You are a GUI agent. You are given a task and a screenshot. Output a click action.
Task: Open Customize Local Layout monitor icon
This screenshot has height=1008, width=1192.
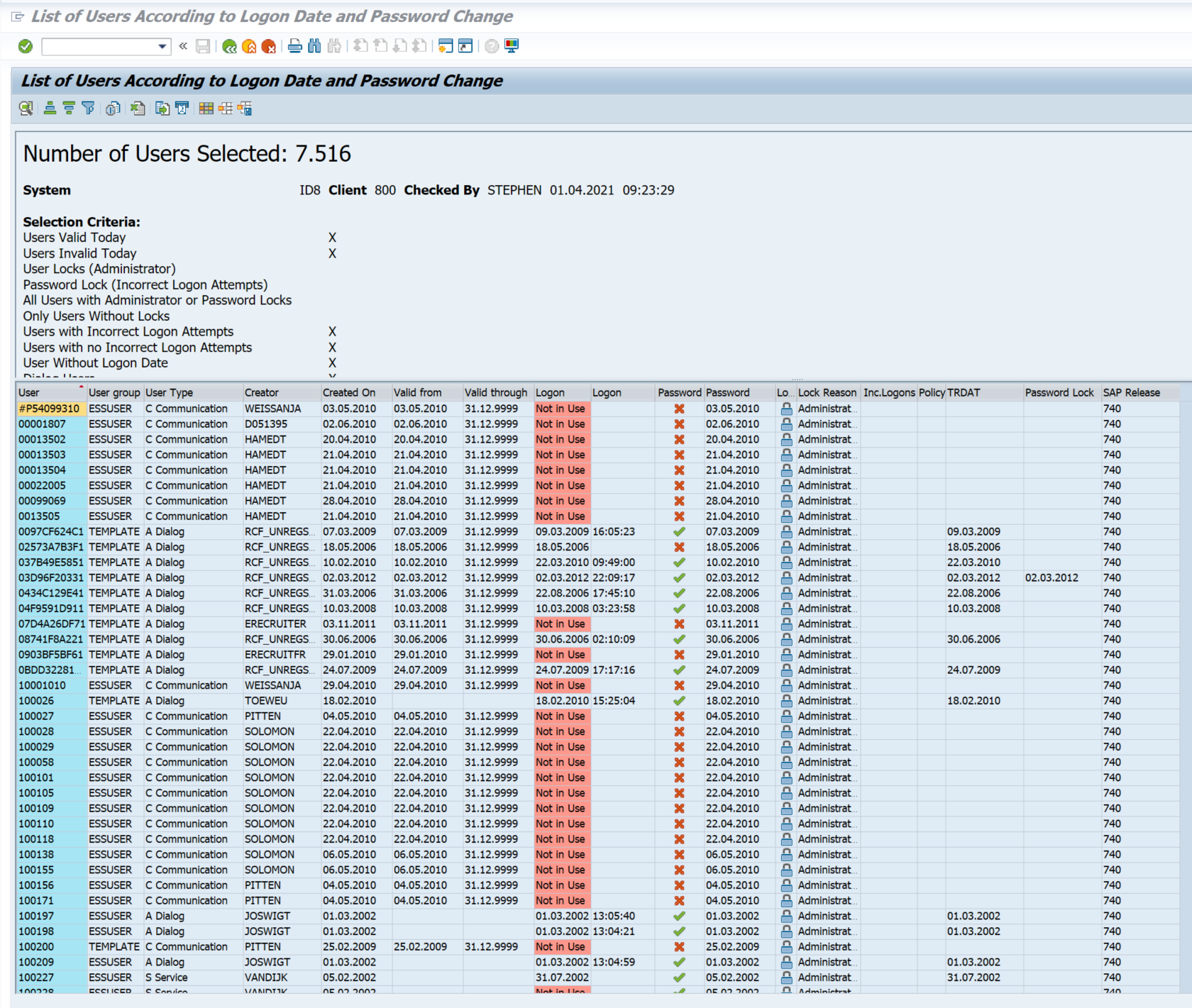click(512, 47)
